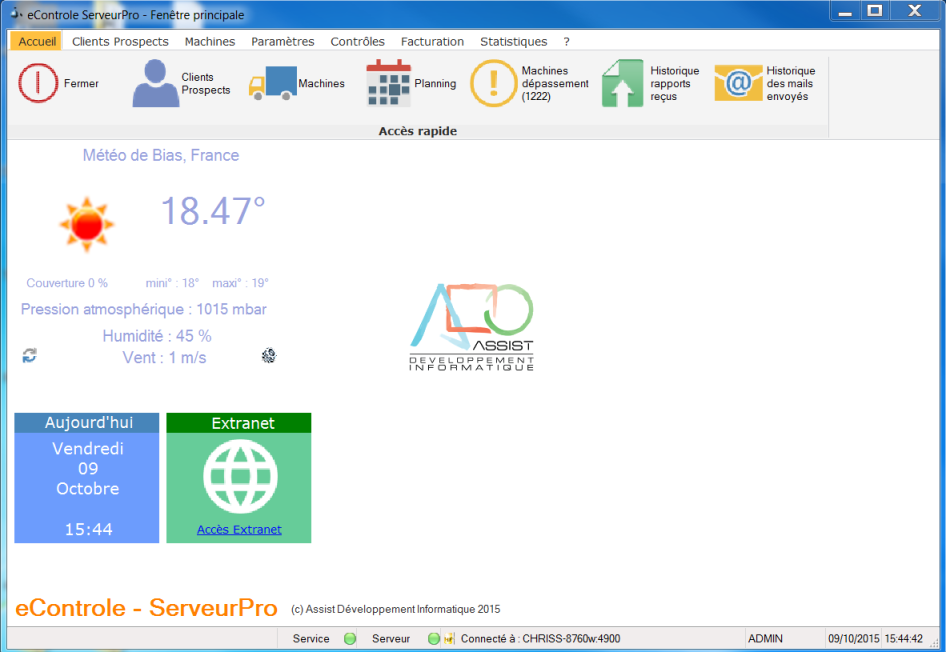Screen dimensions: 946x652
Task: Click the 09/10/2015 status bar date
Action: point(854,639)
